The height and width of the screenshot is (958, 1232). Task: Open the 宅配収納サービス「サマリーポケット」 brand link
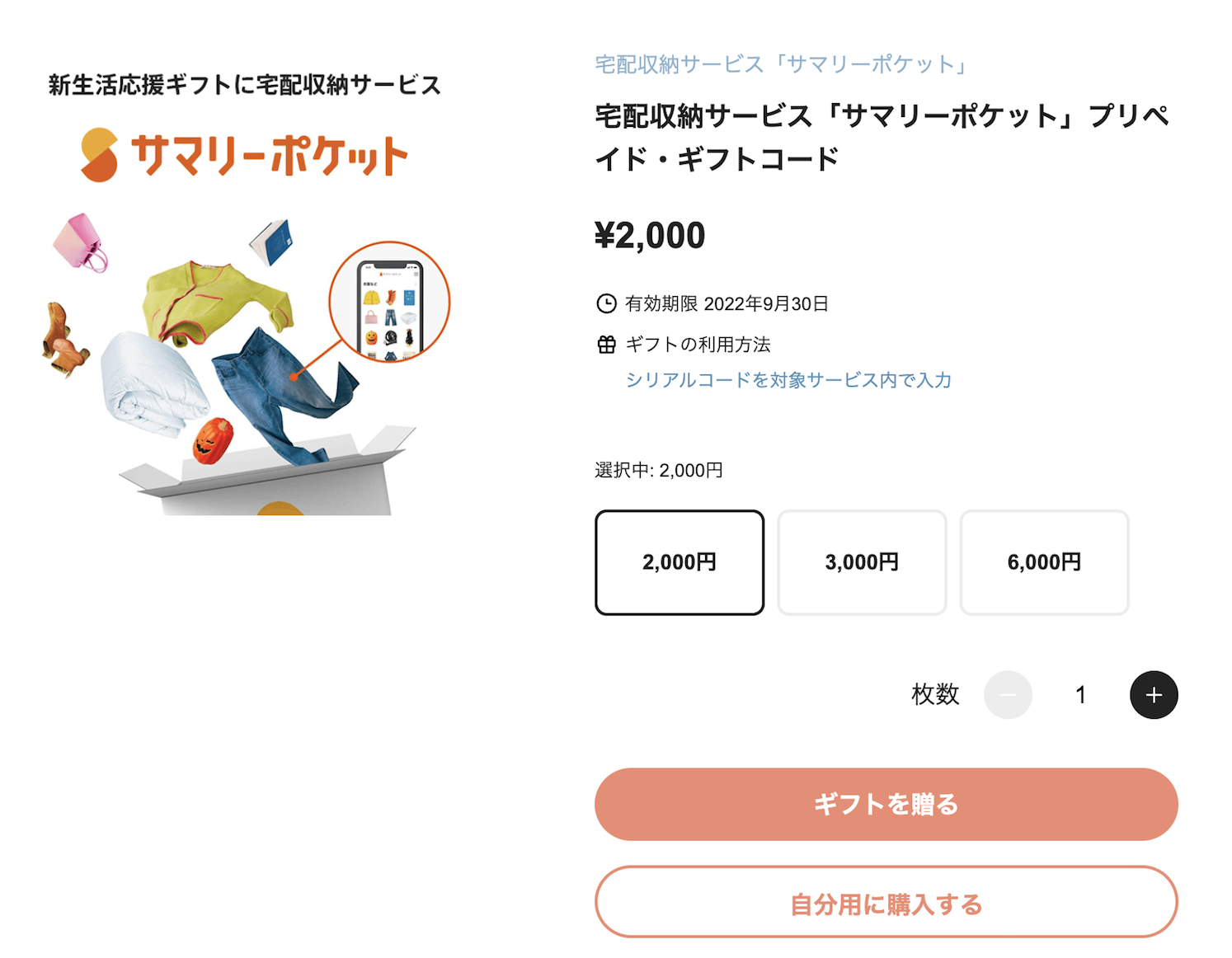click(x=782, y=64)
